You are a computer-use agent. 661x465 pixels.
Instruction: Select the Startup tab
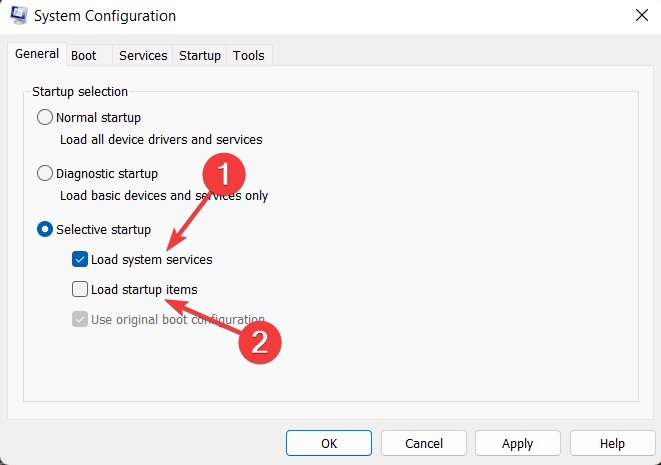[200, 55]
